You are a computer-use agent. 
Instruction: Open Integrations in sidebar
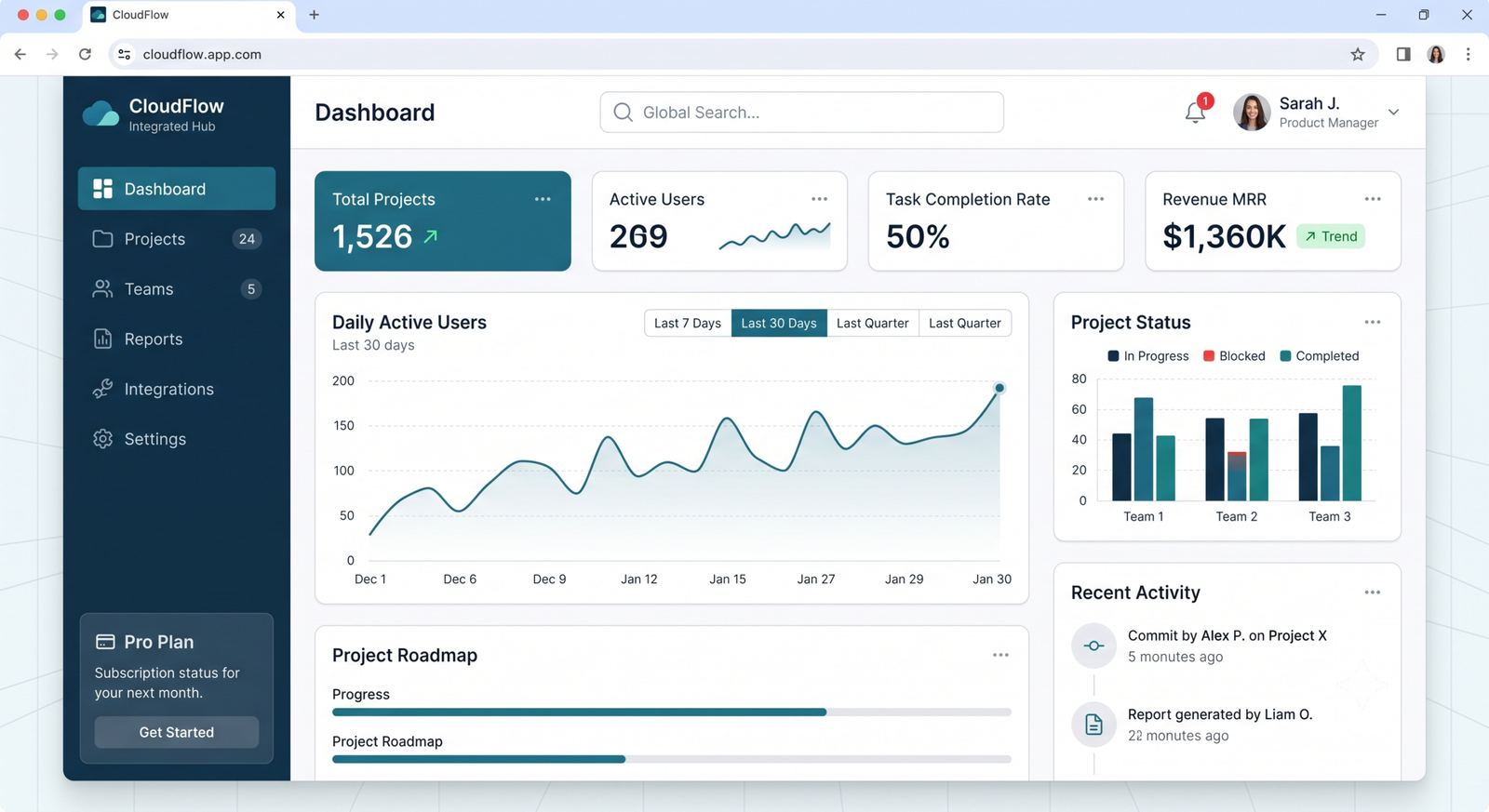click(177, 389)
